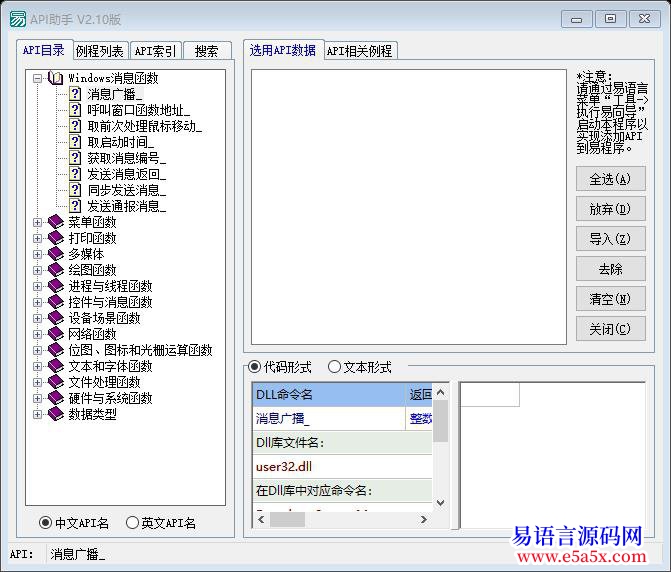Click the 去除 button
Screen dimensions: 671x572
[x=611, y=269]
